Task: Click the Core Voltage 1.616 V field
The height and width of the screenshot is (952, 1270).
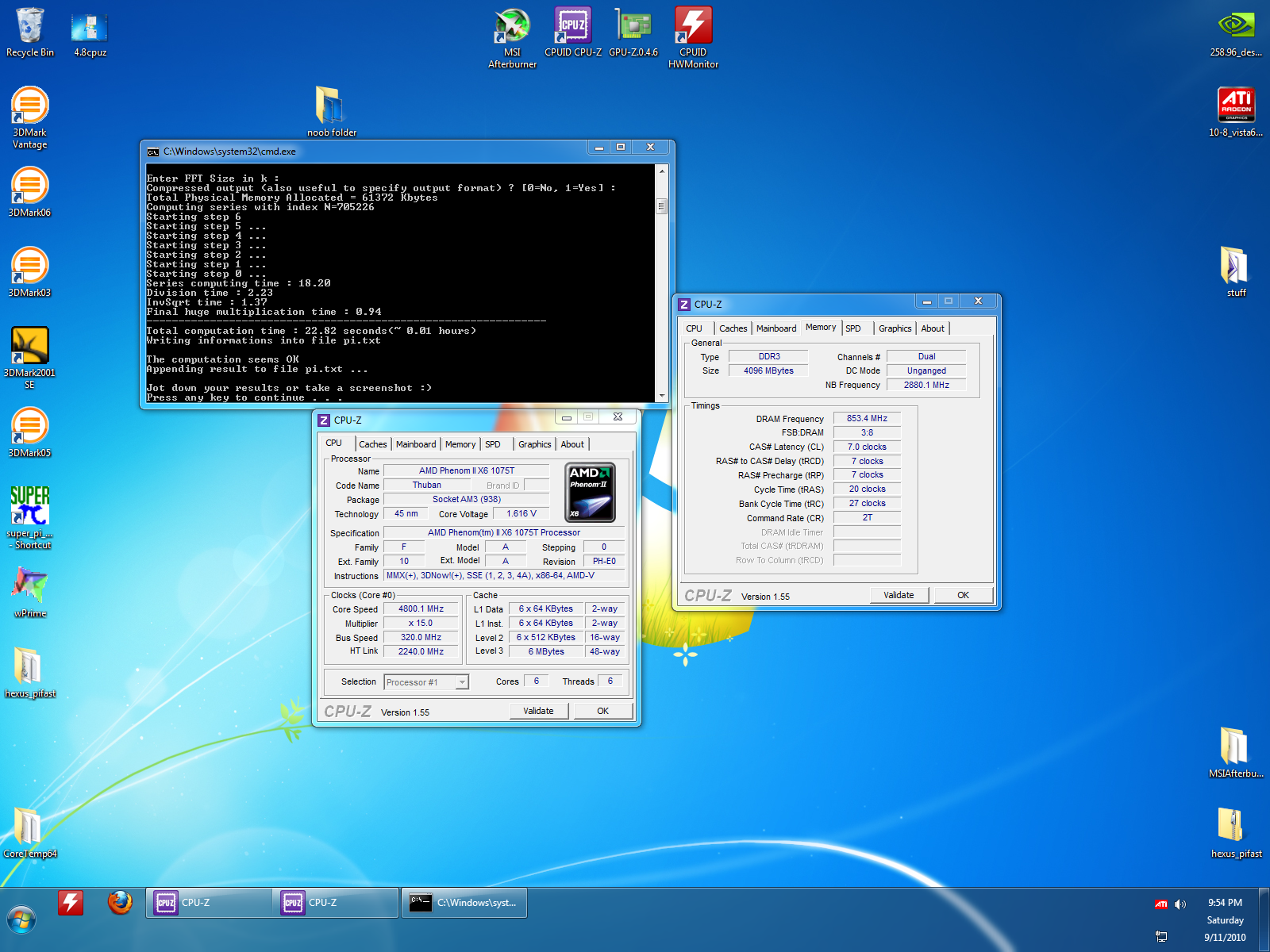Action: [x=521, y=514]
